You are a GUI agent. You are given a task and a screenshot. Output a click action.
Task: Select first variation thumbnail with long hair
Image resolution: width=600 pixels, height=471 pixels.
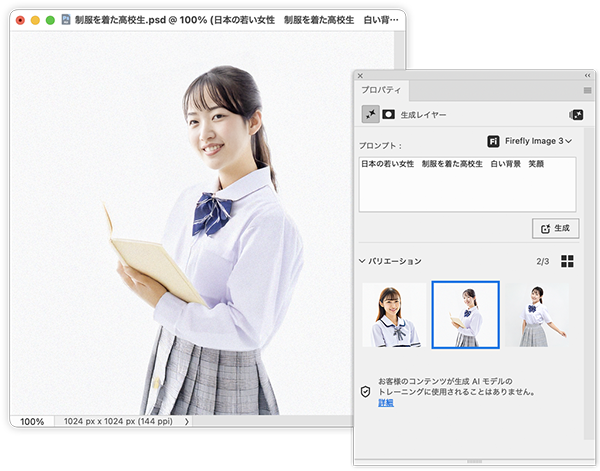tap(394, 315)
